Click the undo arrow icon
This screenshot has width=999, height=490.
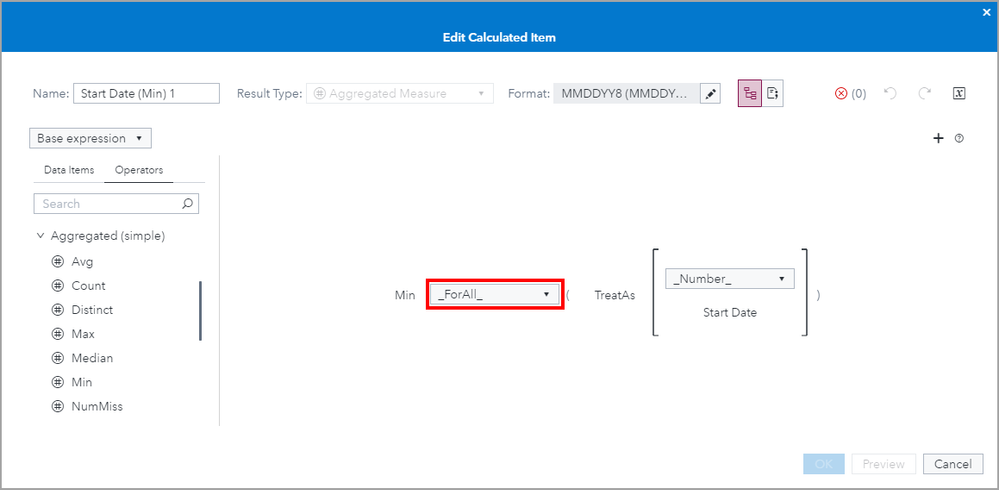[891, 93]
